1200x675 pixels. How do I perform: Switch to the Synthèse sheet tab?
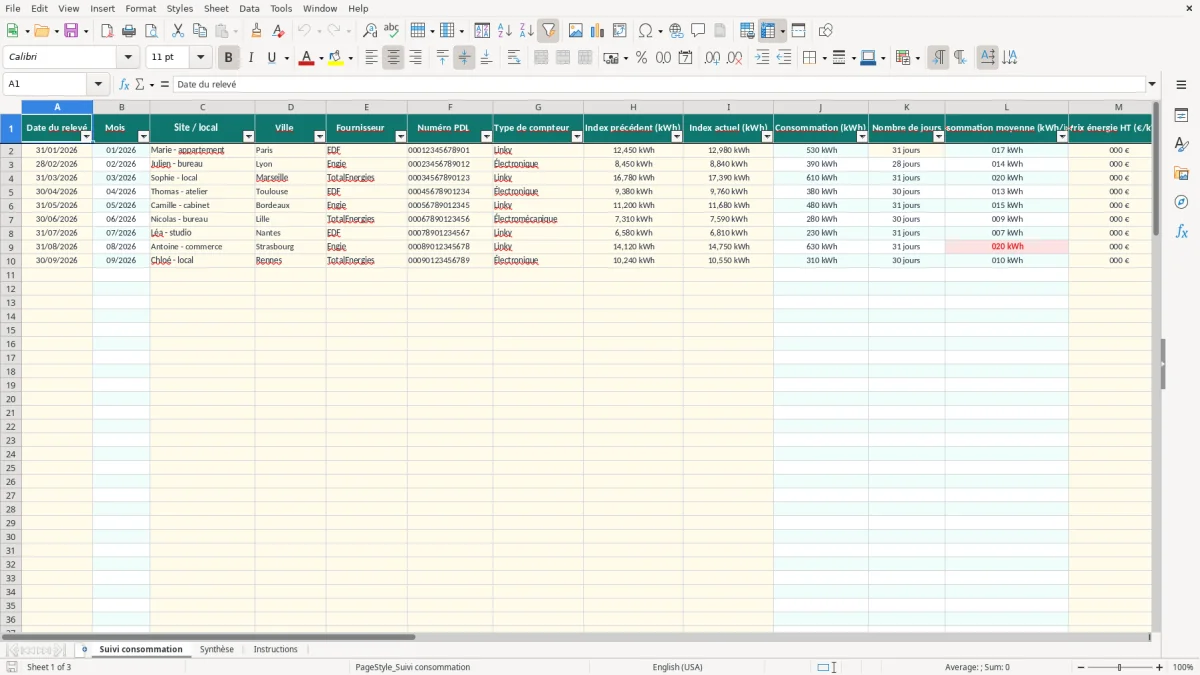point(216,649)
